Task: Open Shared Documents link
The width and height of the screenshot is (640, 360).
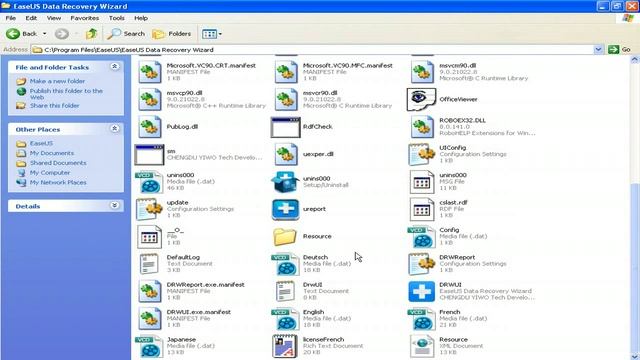Action: point(58,163)
